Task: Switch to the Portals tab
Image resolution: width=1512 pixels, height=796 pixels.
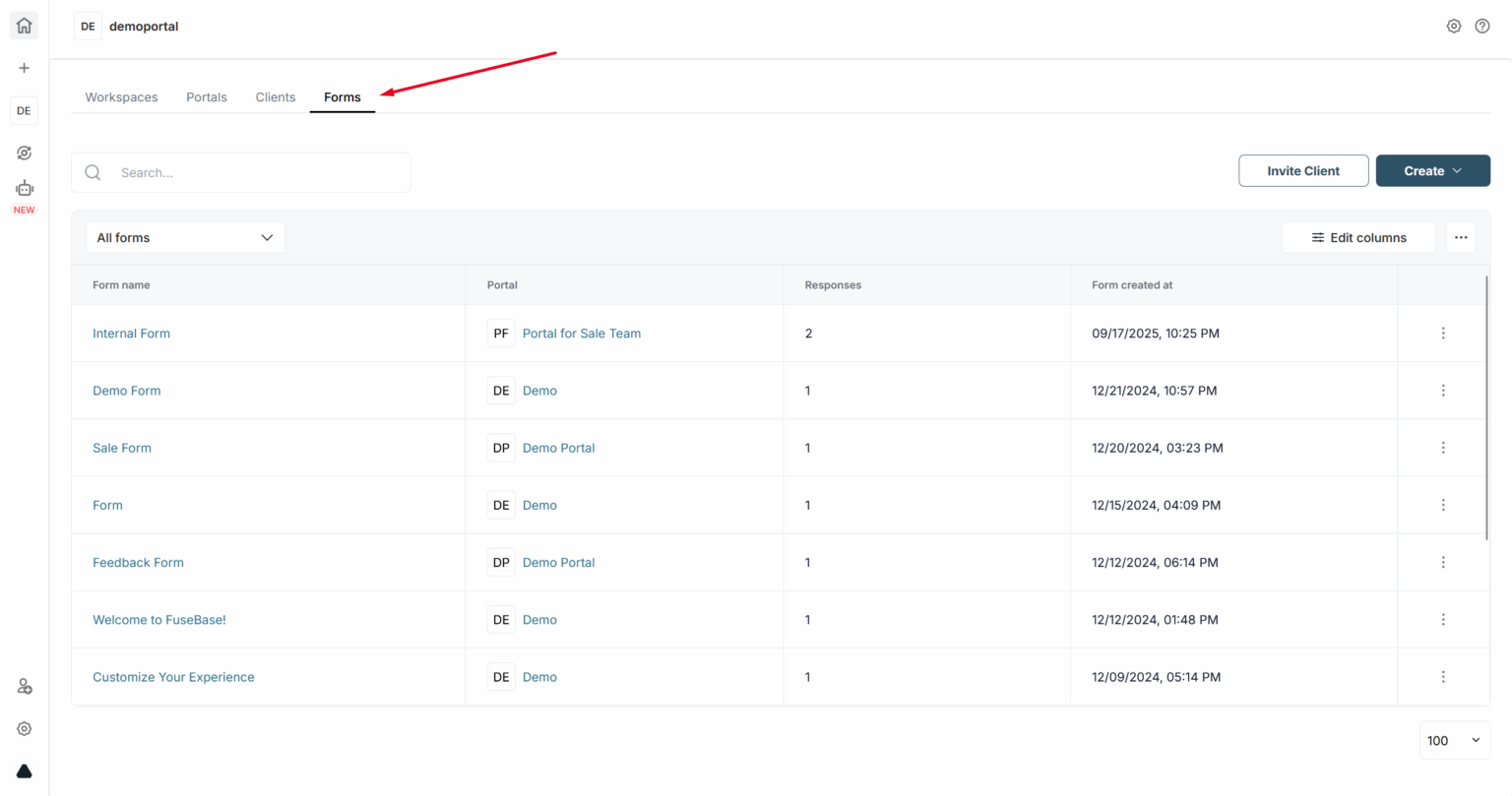Action: [206, 96]
